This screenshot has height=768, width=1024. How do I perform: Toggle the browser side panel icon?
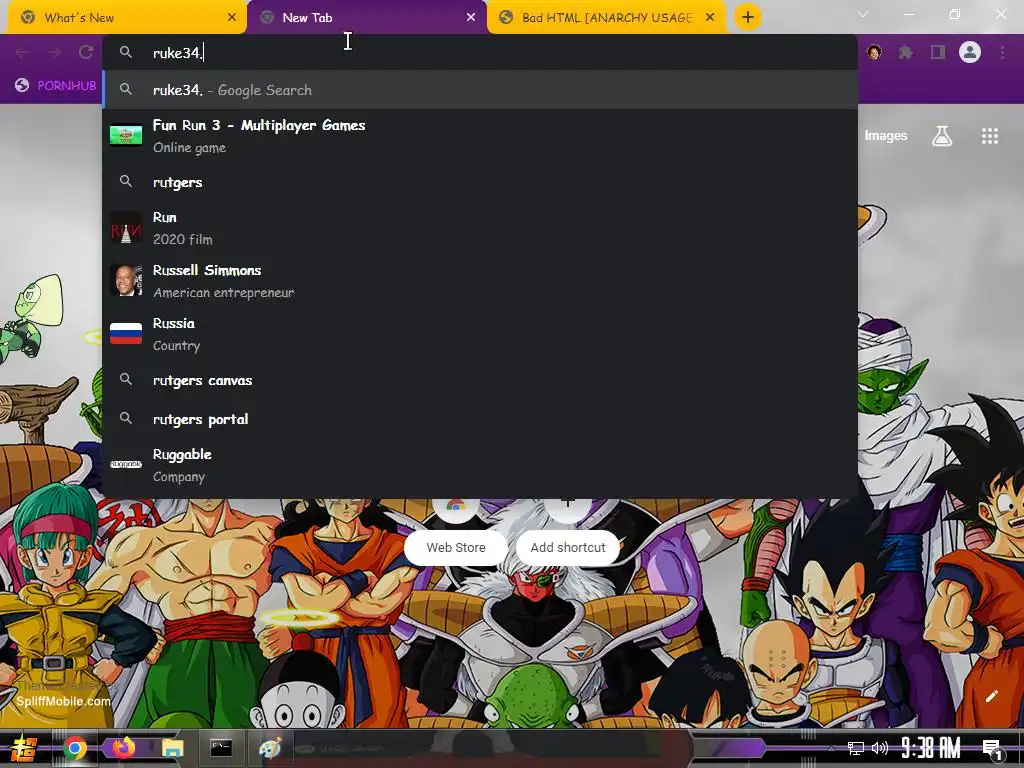(x=938, y=52)
